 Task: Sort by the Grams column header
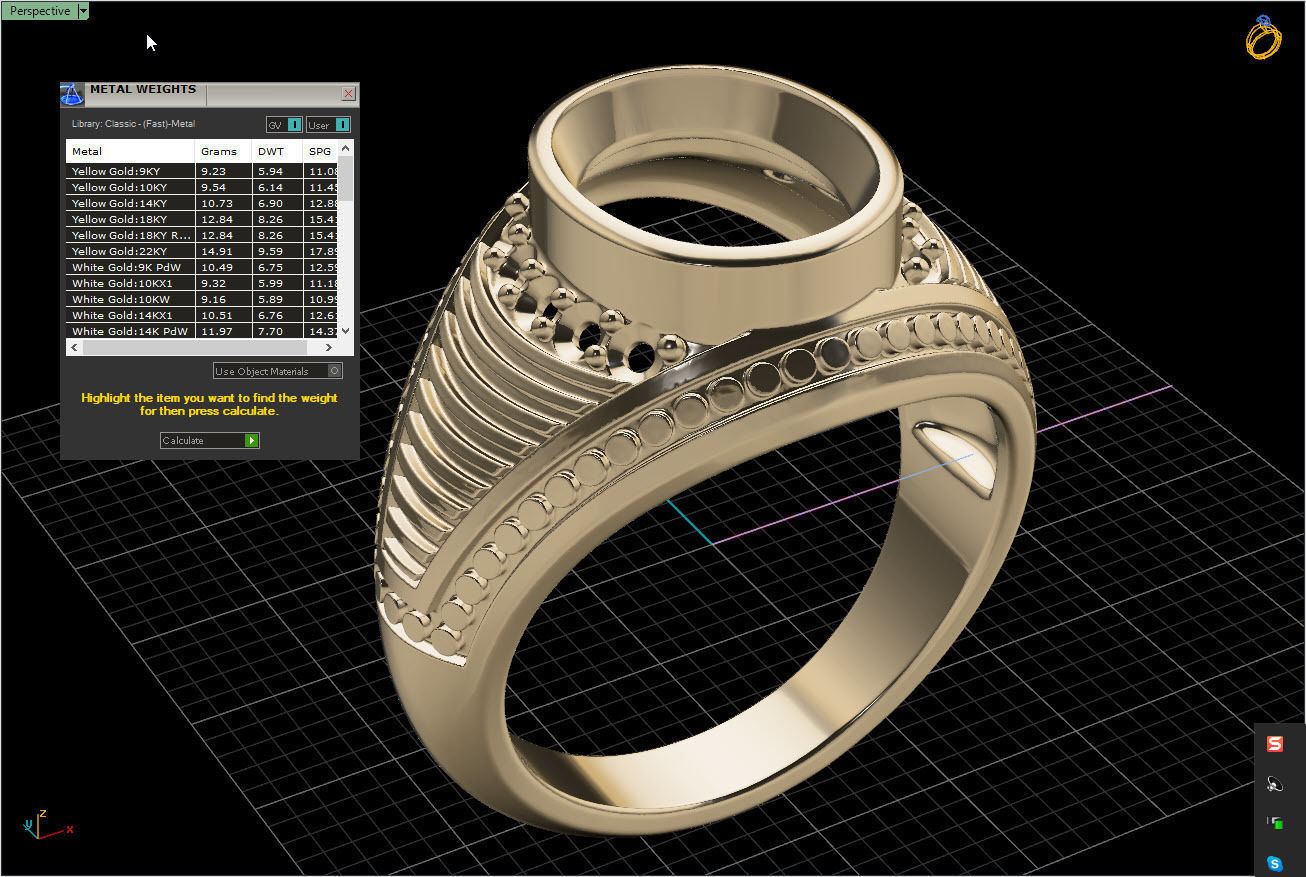(x=223, y=151)
